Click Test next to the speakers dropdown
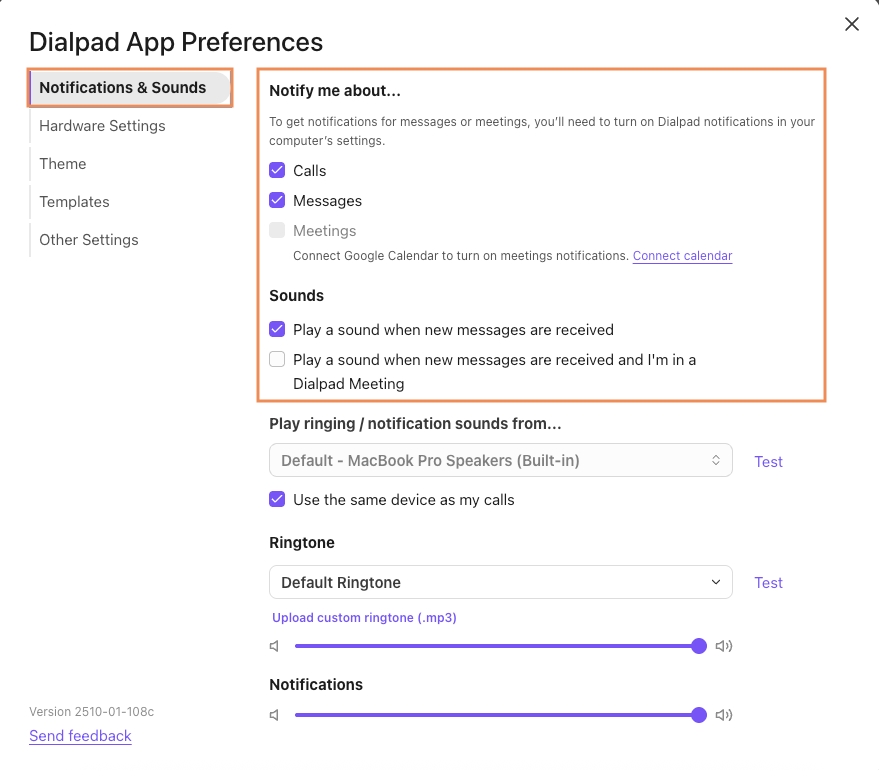The width and height of the screenshot is (879, 770). coord(768,461)
